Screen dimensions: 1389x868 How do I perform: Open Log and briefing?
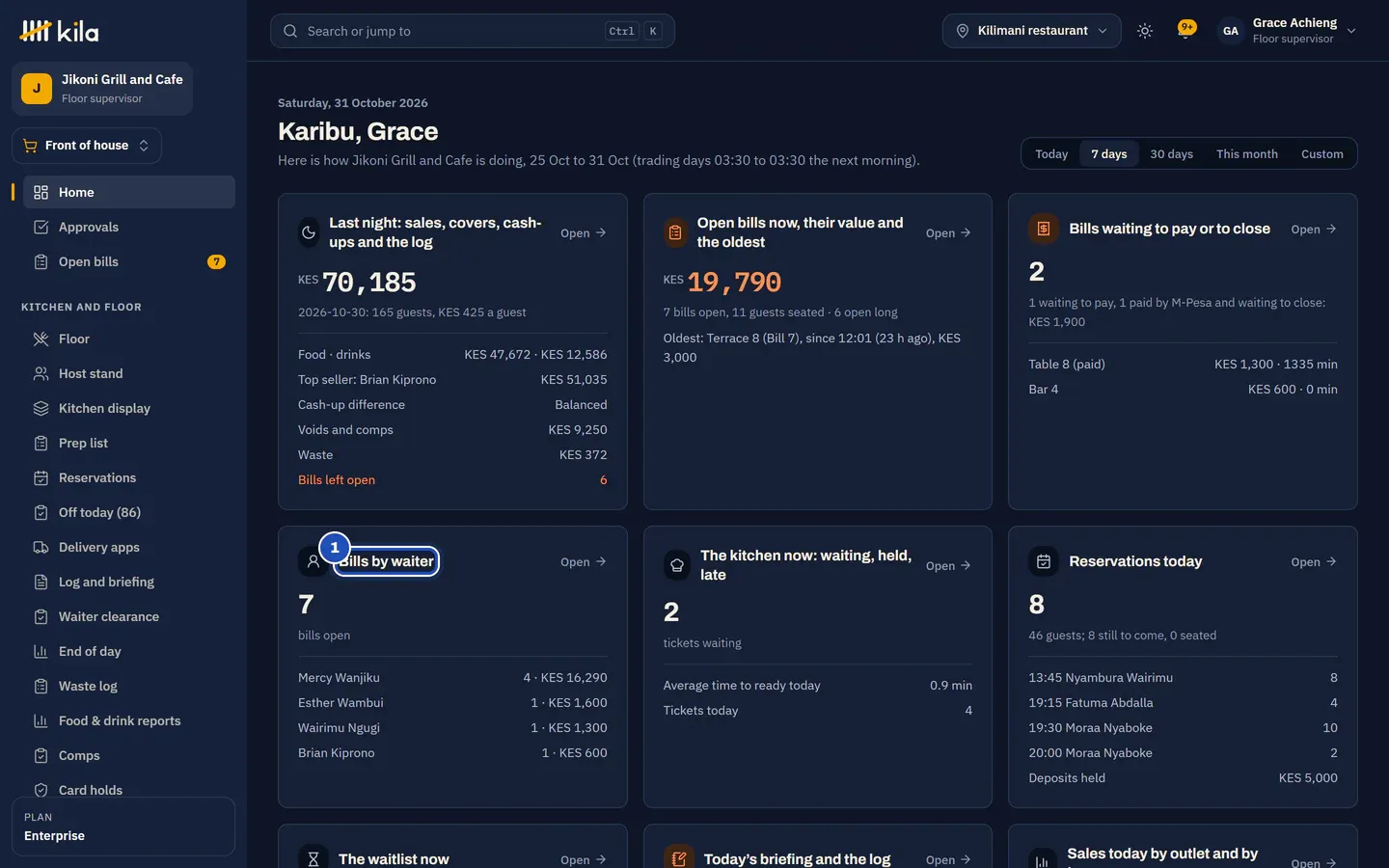click(128, 582)
